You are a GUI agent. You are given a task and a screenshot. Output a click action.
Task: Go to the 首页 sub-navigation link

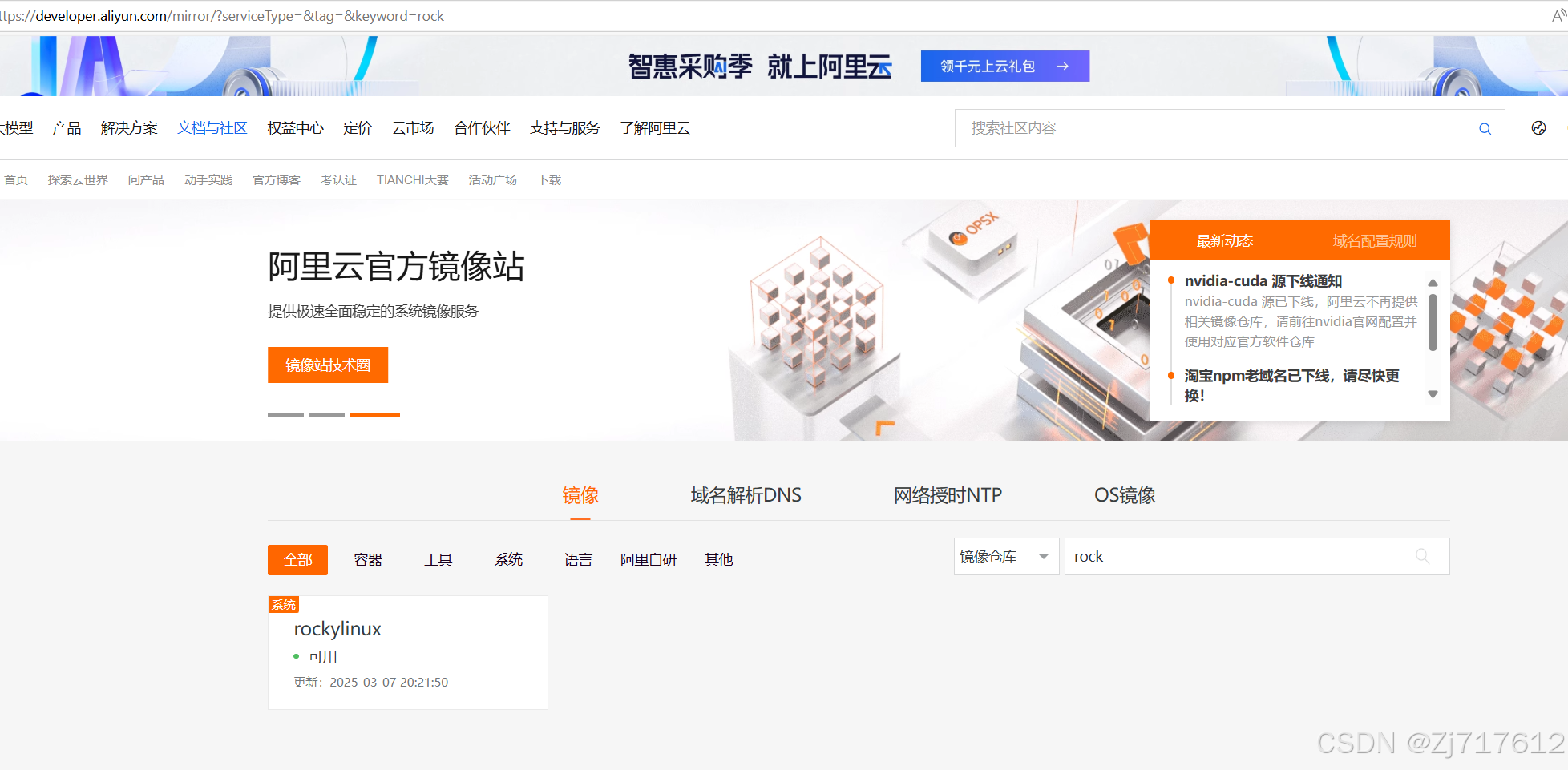click(16, 179)
